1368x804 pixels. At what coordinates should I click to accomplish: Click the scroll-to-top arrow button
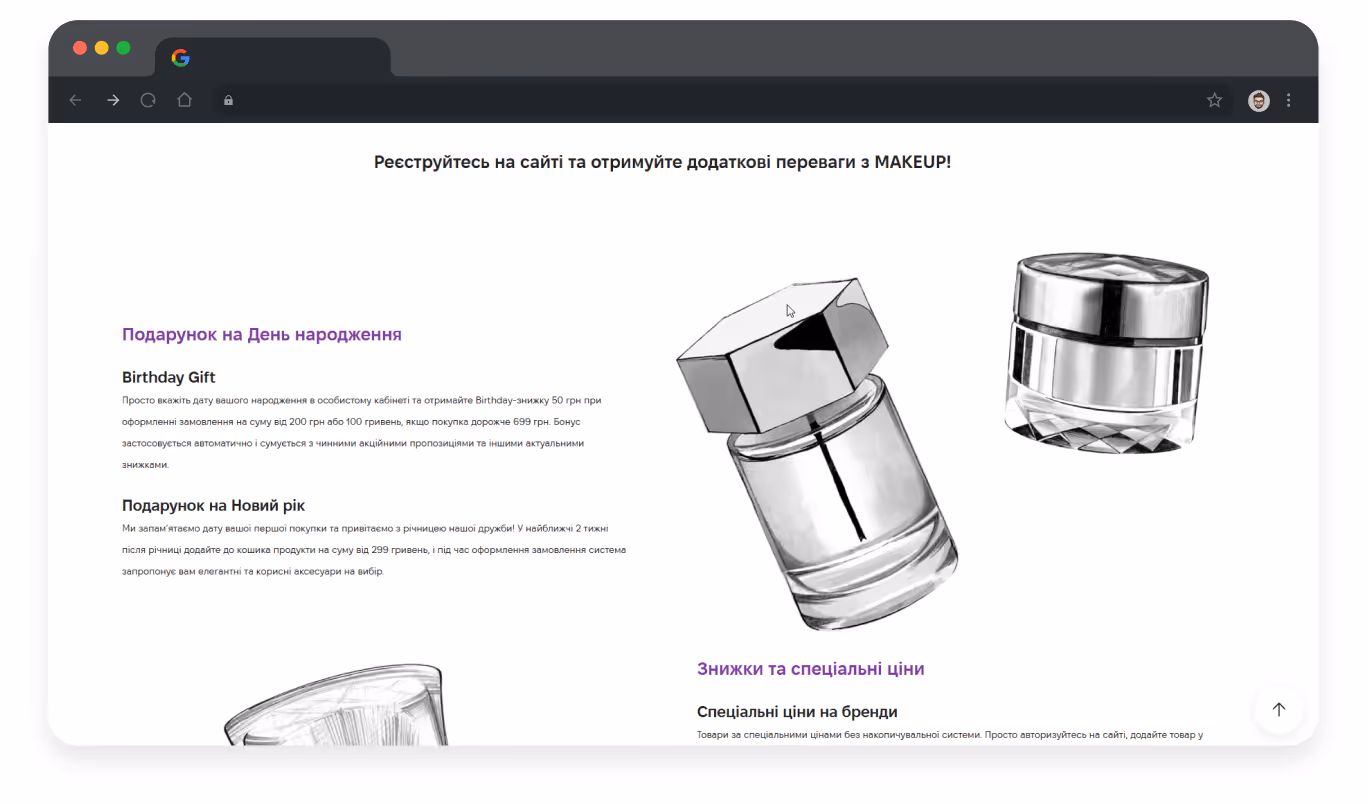click(1278, 709)
